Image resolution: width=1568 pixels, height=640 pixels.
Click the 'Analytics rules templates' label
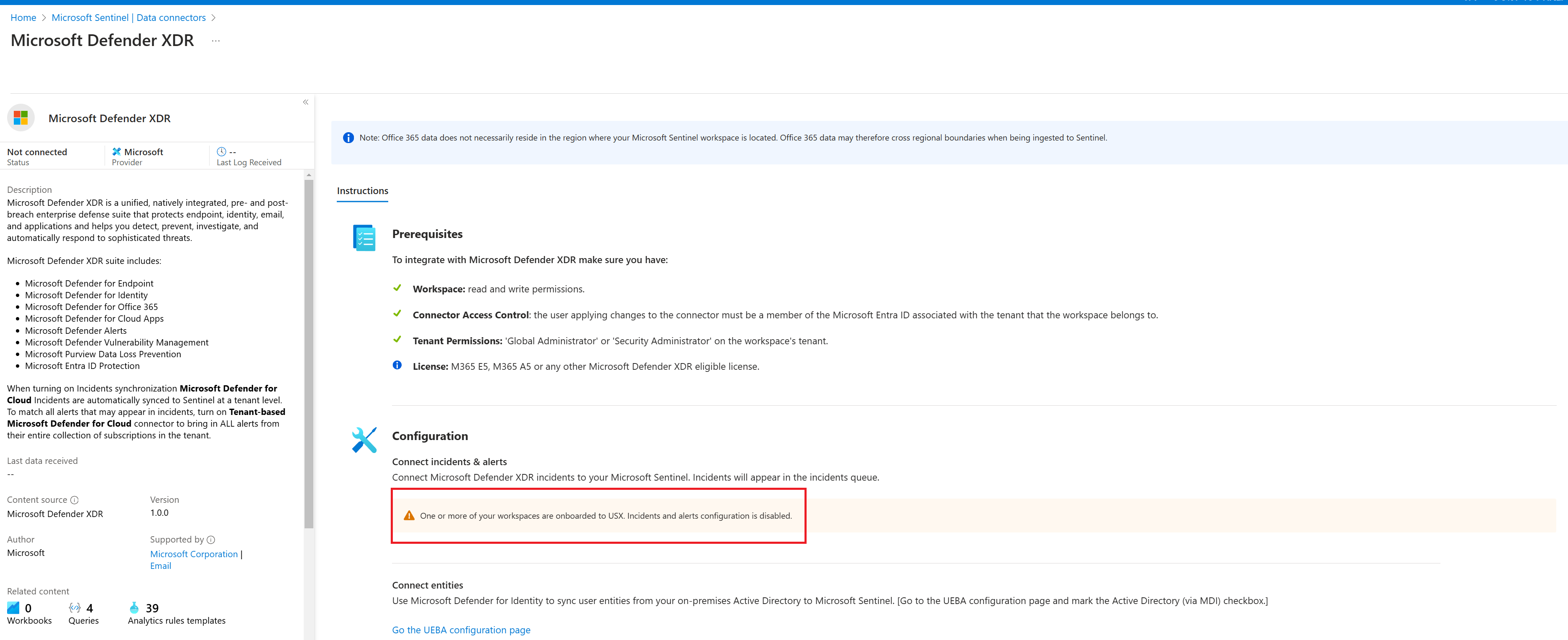click(177, 621)
